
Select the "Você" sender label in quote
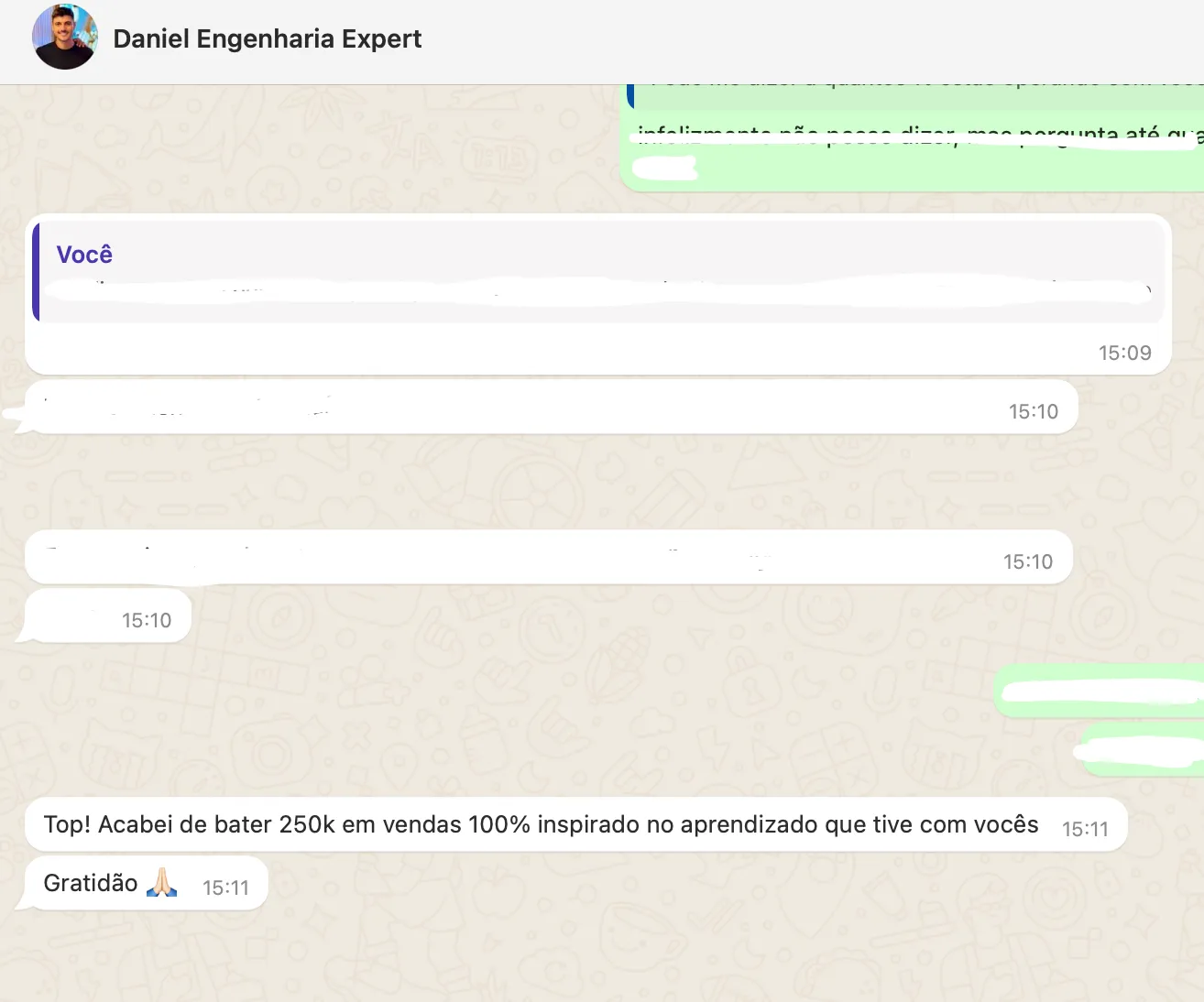coord(84,255)
